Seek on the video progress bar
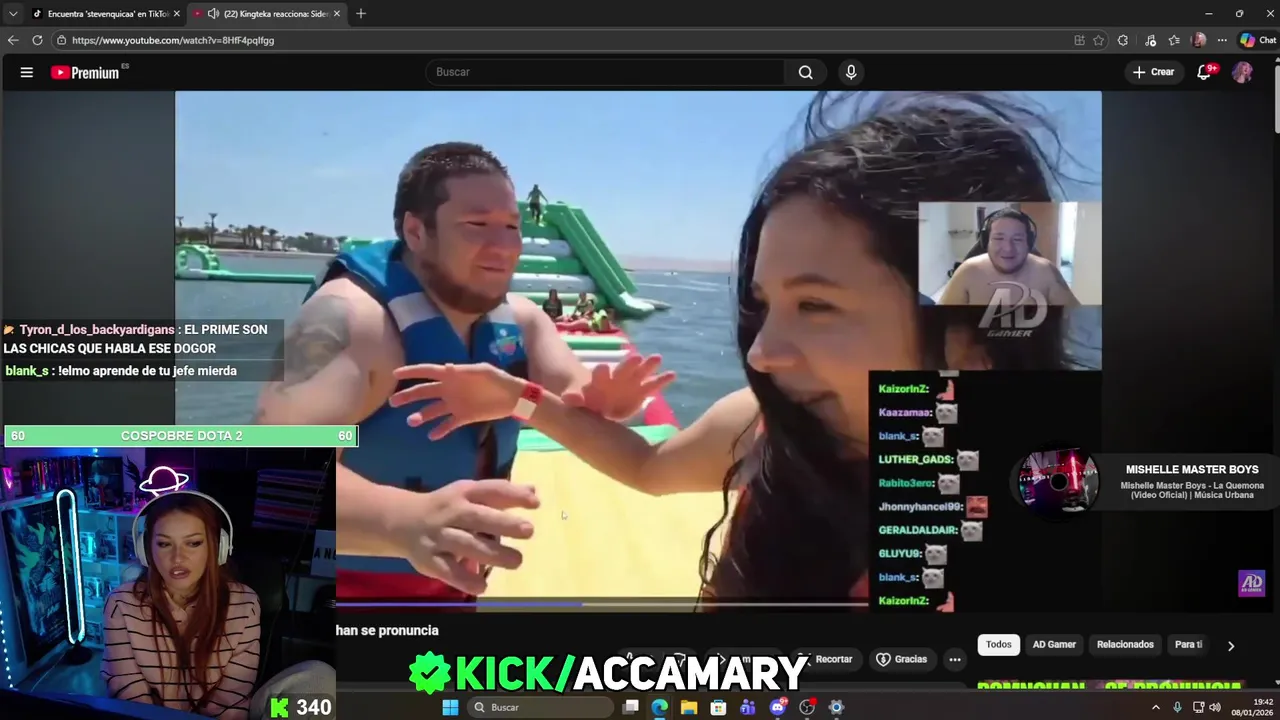Viewport: 1280px width, 720px height. [x=601, y=604]
